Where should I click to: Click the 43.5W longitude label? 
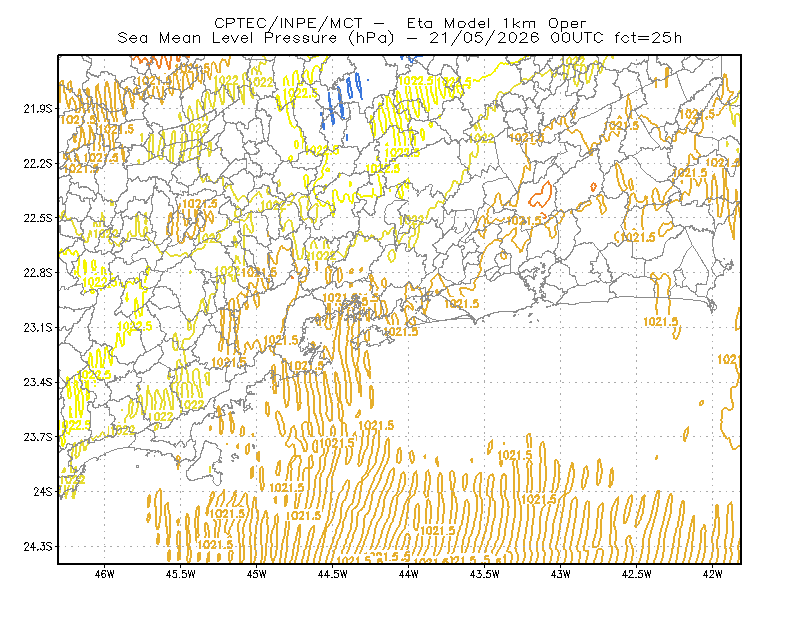[484, 574]
